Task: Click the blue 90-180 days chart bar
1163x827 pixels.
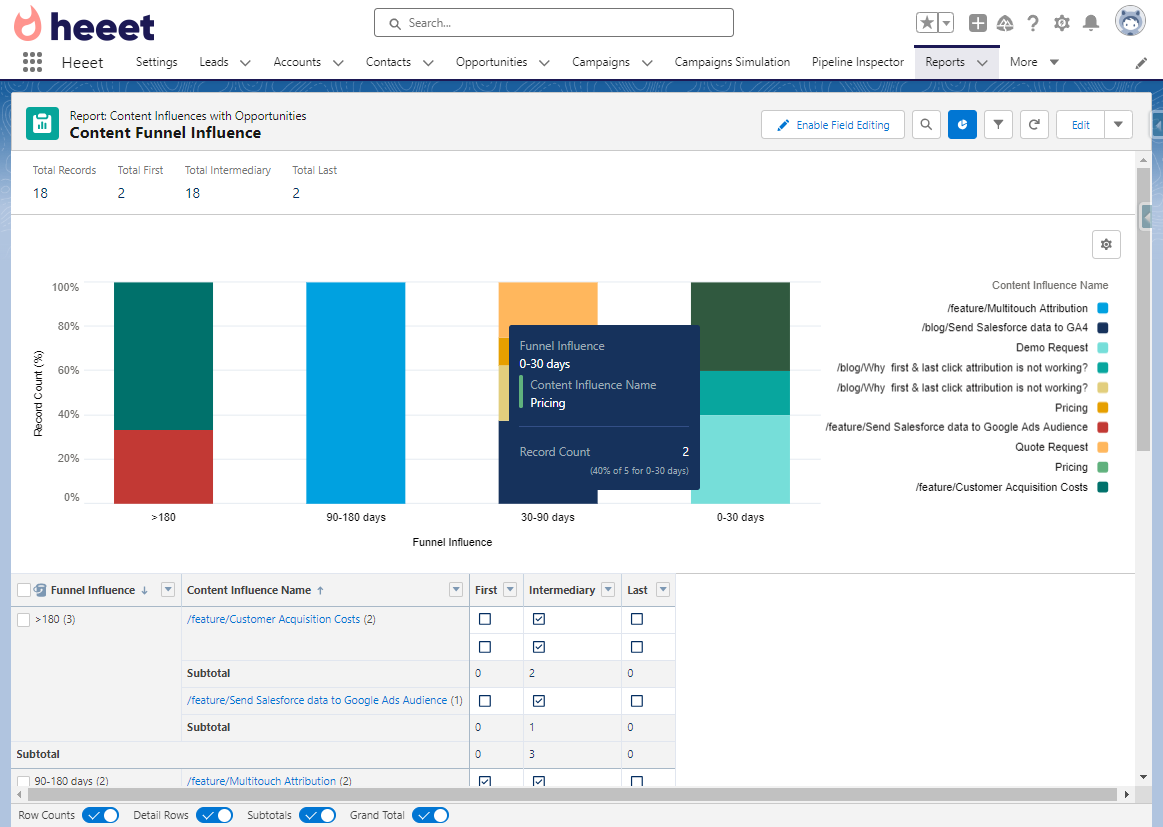Action: 355,392
